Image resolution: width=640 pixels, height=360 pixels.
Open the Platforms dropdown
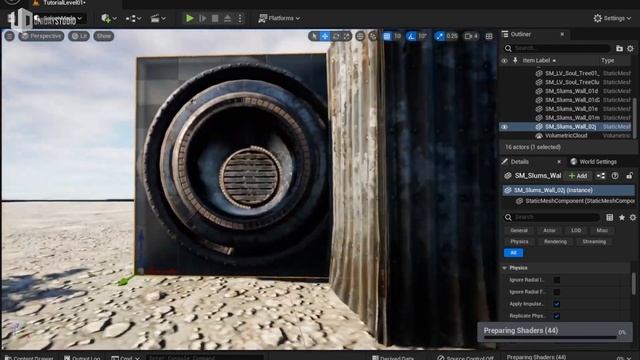tap(280, 18)
